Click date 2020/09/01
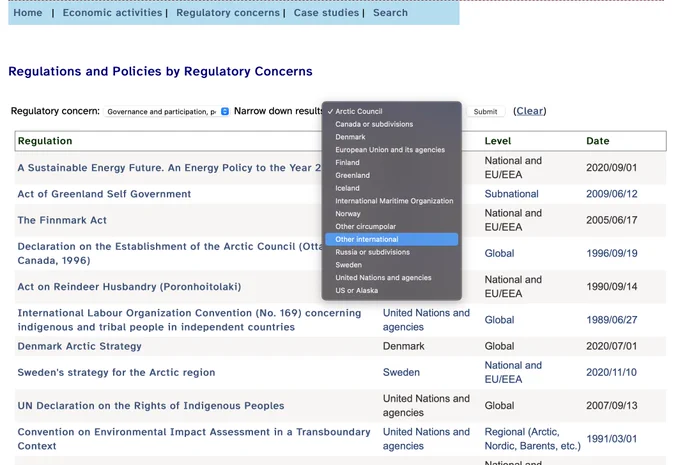Image resolution: width=680 pixels, height=465 pixels. (x=611, y=168)
